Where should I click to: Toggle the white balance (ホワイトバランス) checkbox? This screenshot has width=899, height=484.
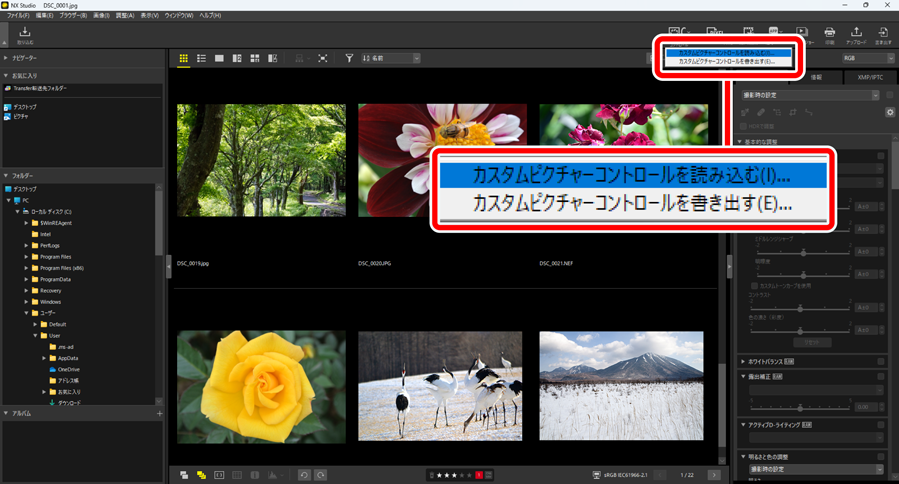pyautogui.click(x=881, y=360)
